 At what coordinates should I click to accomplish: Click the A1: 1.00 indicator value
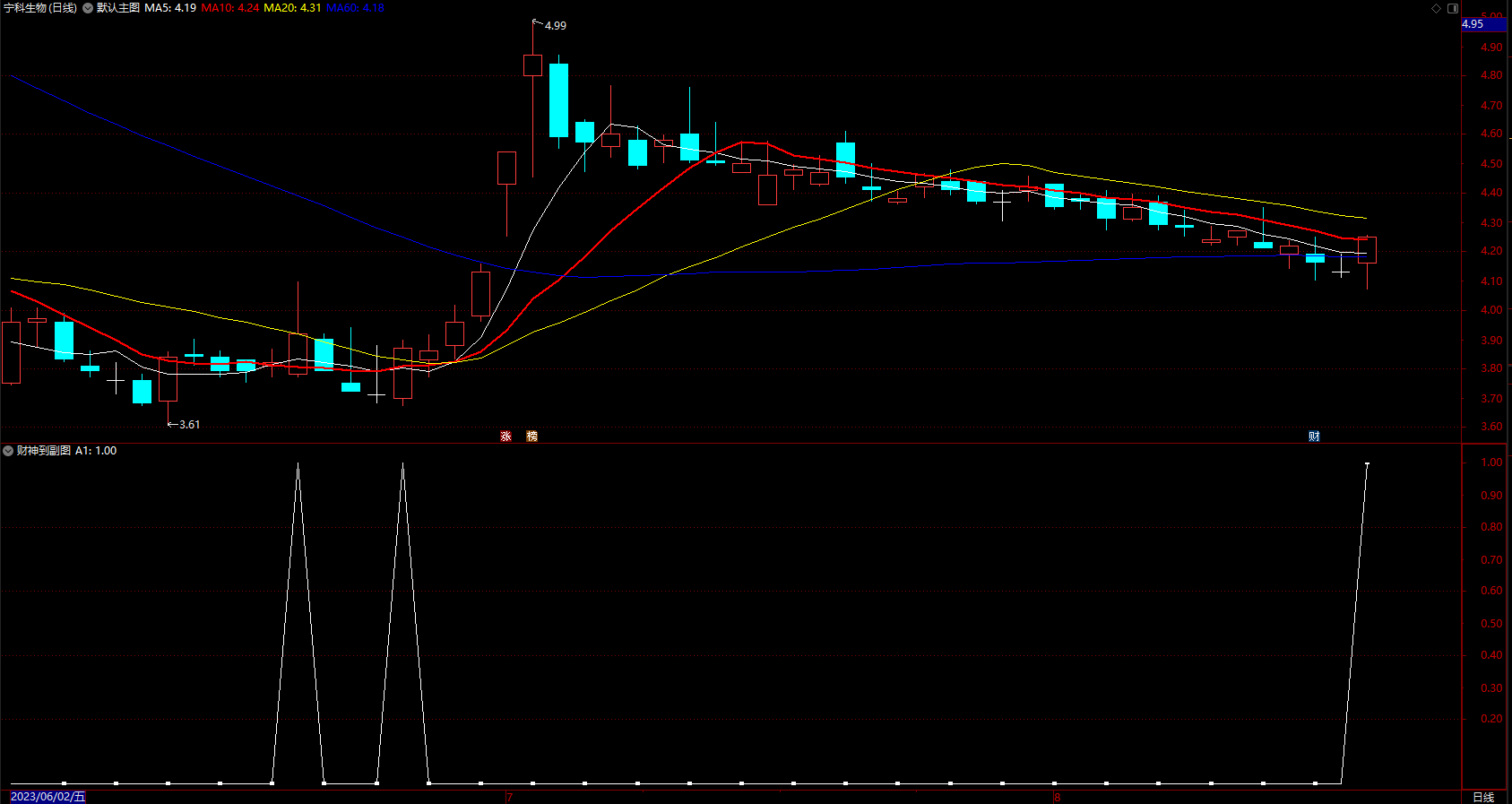coord(96,451)
